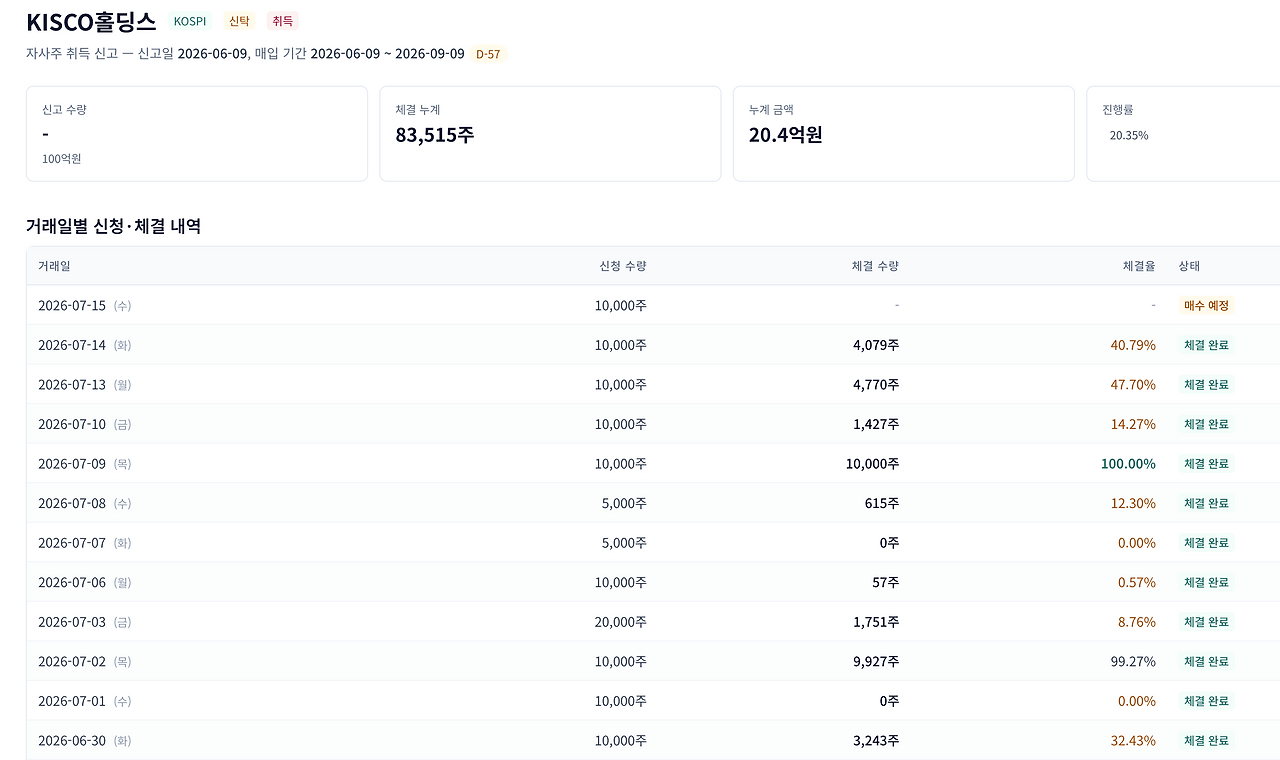Viewport: 1280px width, 760px height.
Task: Click the 32.43% execution rate
Action: 1133,740
